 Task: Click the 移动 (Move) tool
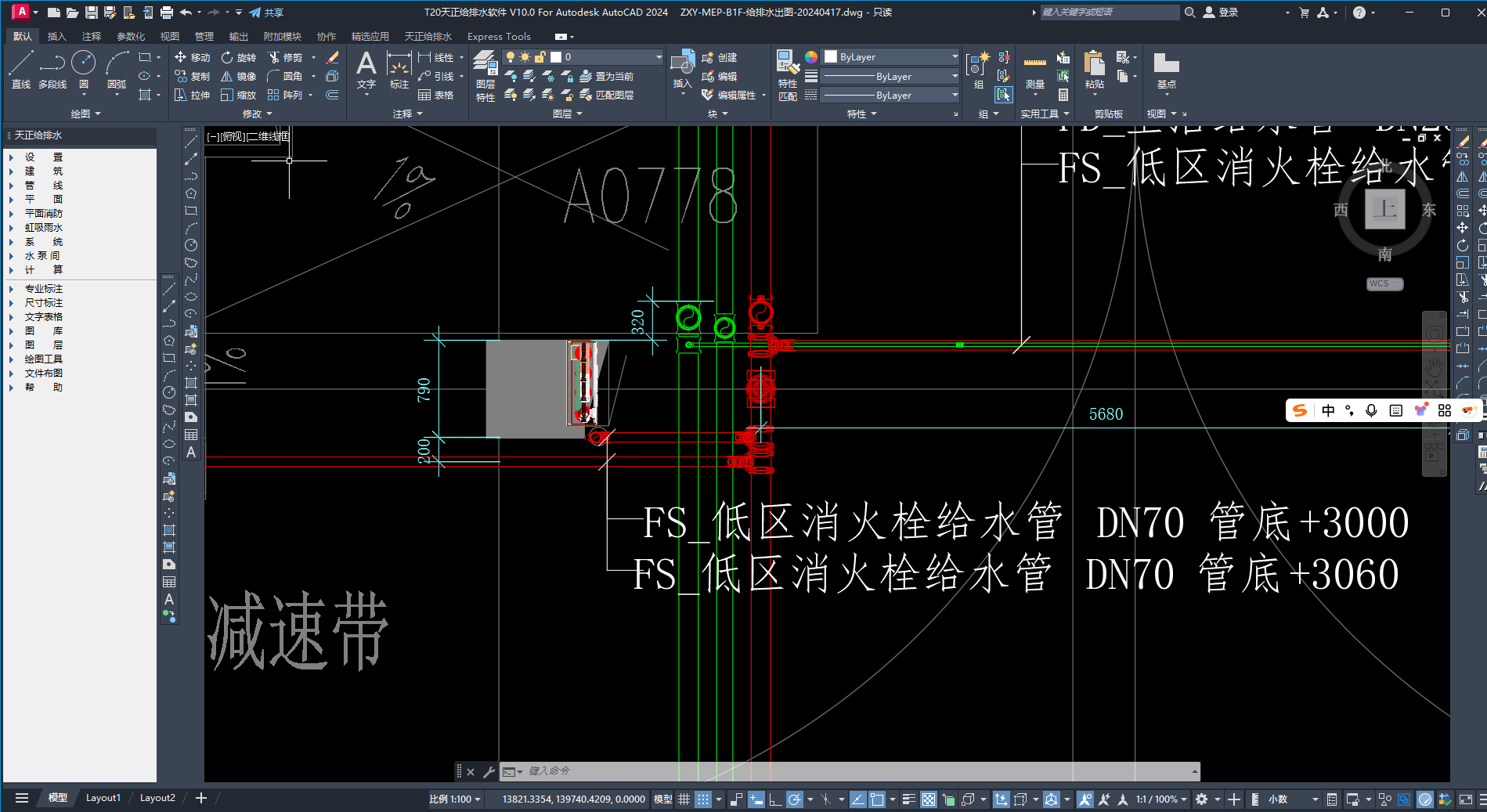193,57
